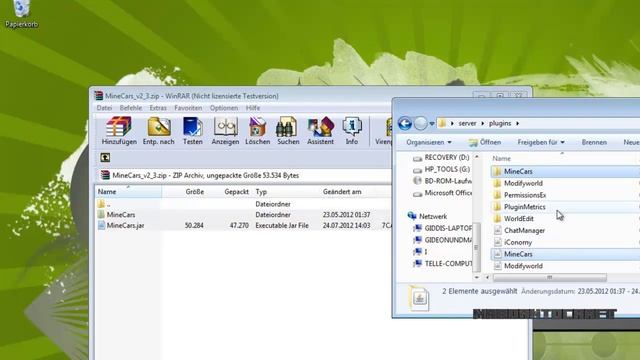Open Favoriten menu in WinRAR

188,108
